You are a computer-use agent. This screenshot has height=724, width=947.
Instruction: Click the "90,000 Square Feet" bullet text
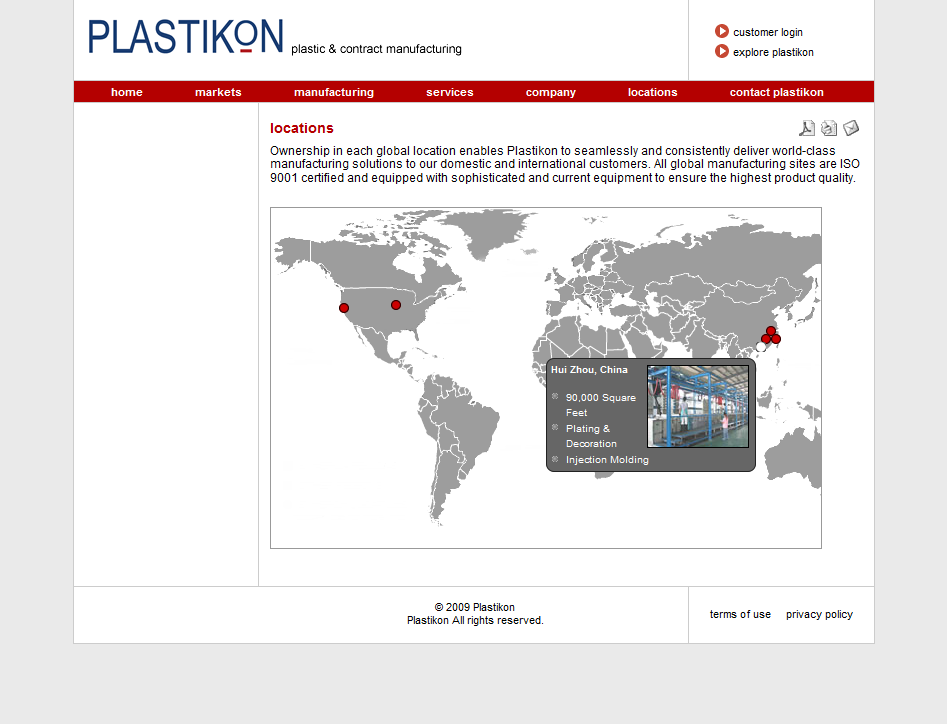[x=601, y=405]
